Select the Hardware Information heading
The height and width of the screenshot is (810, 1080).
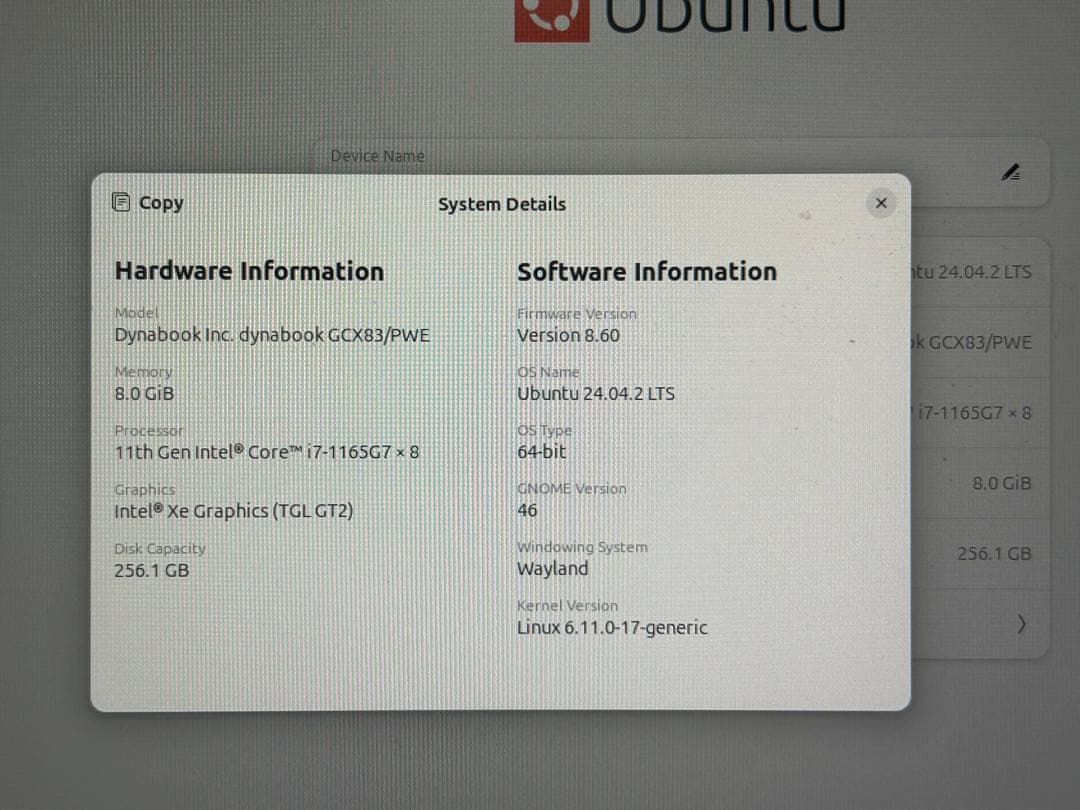point(249,271)
